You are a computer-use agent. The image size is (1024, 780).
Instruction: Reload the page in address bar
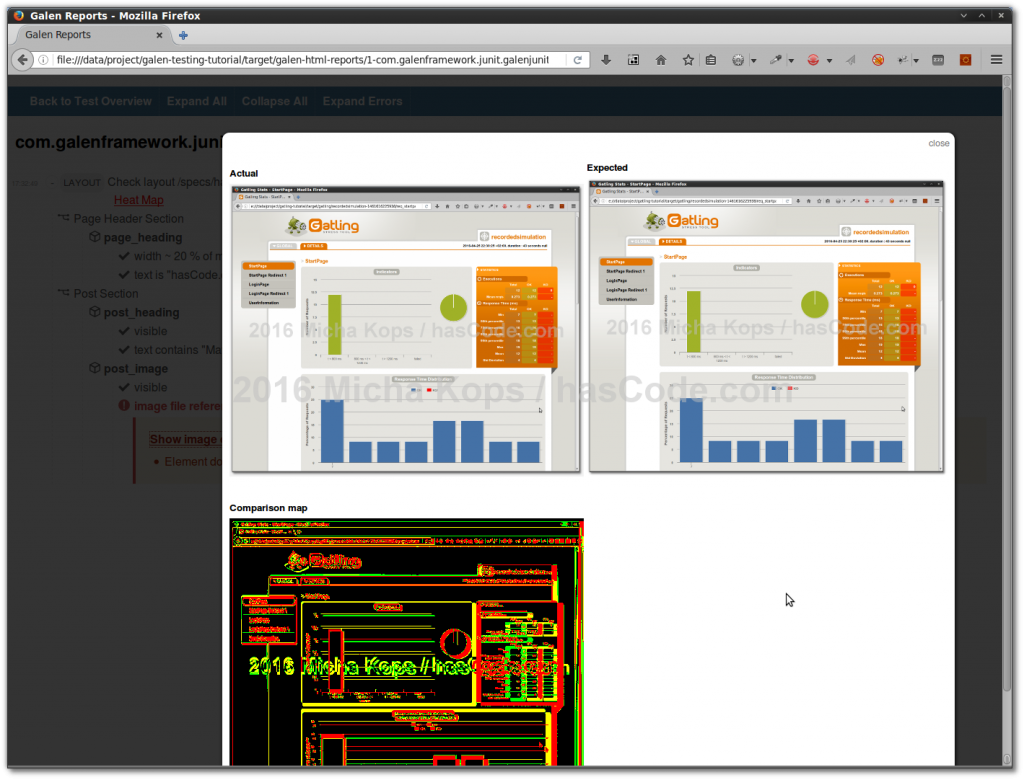click(578, 60)
